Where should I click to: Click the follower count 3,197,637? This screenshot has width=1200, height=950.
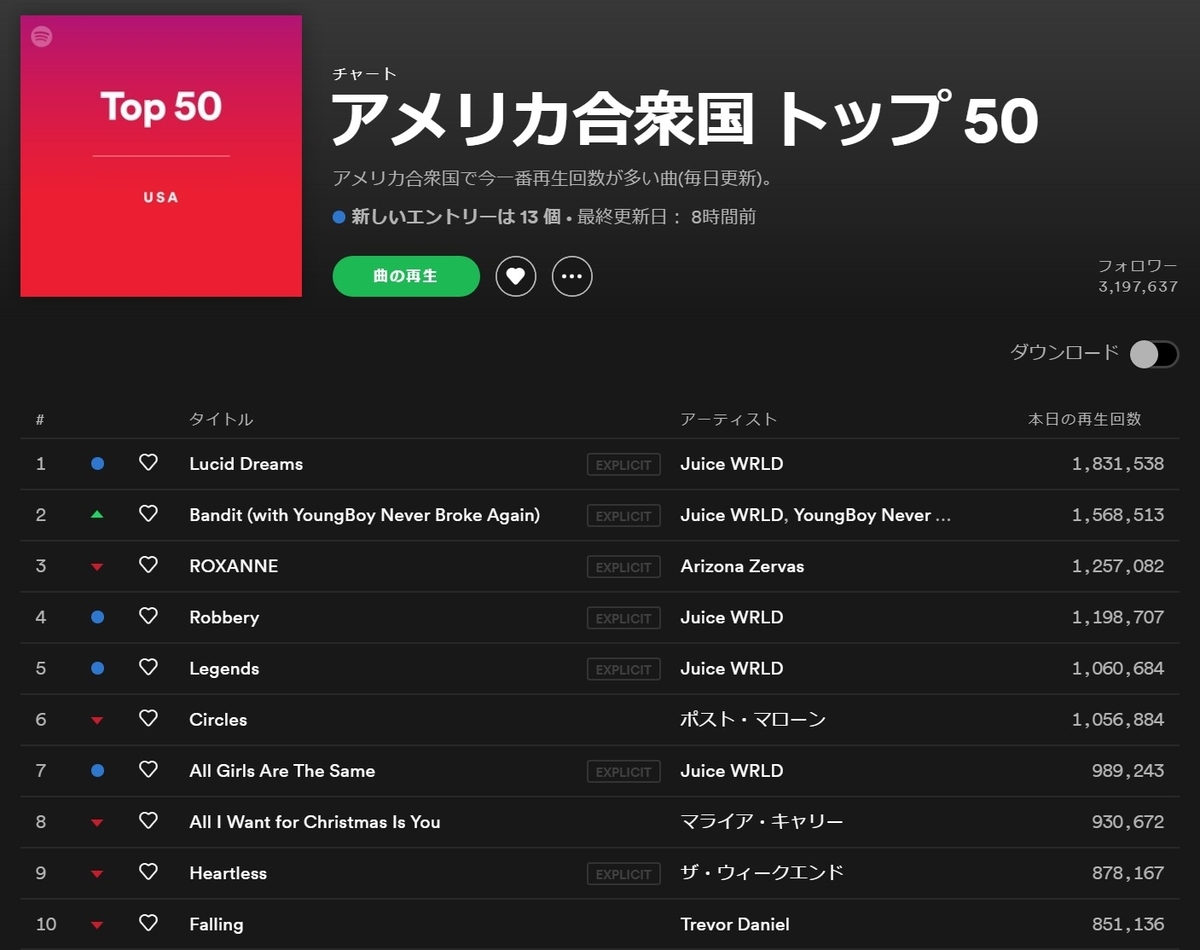(1138, 286)
